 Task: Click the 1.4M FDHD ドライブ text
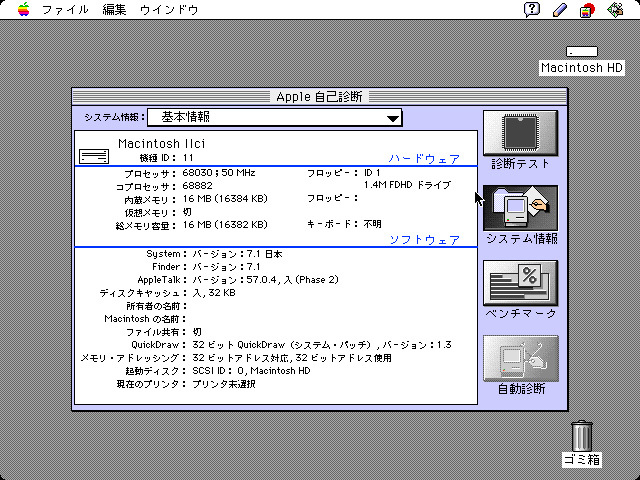point(407,185)
